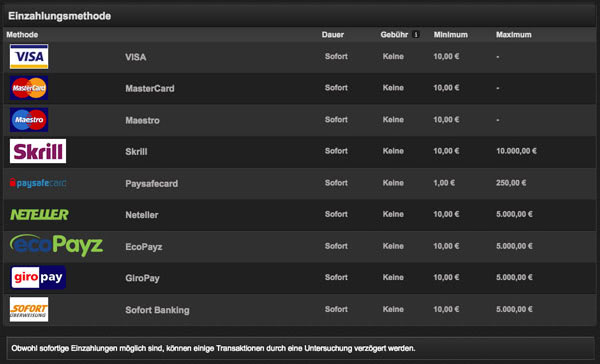Click MasterCard minimum 10,00 €

446,88
